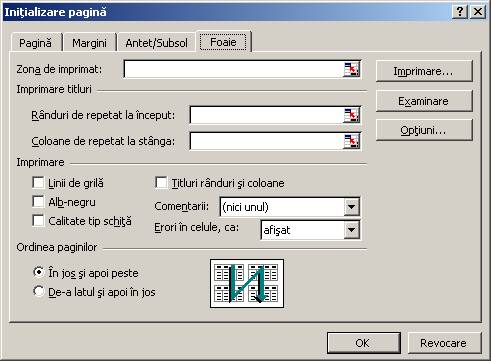This screenshot has height=361, width=491.
Task: Click range selector icon for Zona de imprimat
Action: (351, 69)
